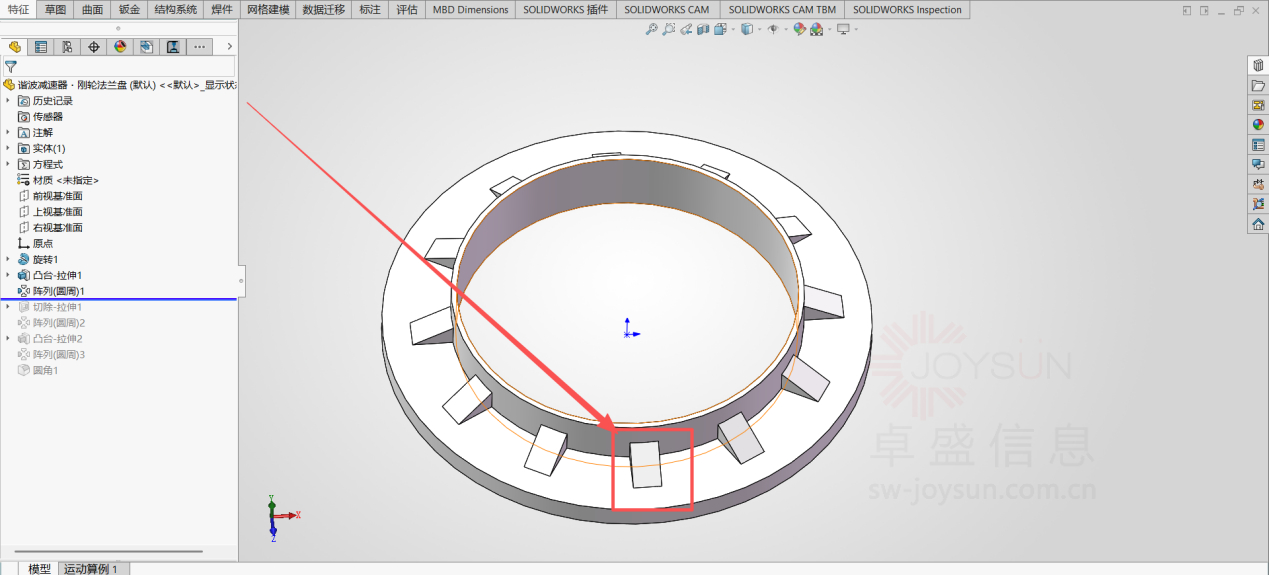Open the Design Library folder icon in task pane
The height and width of the screenshot is (575, 1269).
1258,86
